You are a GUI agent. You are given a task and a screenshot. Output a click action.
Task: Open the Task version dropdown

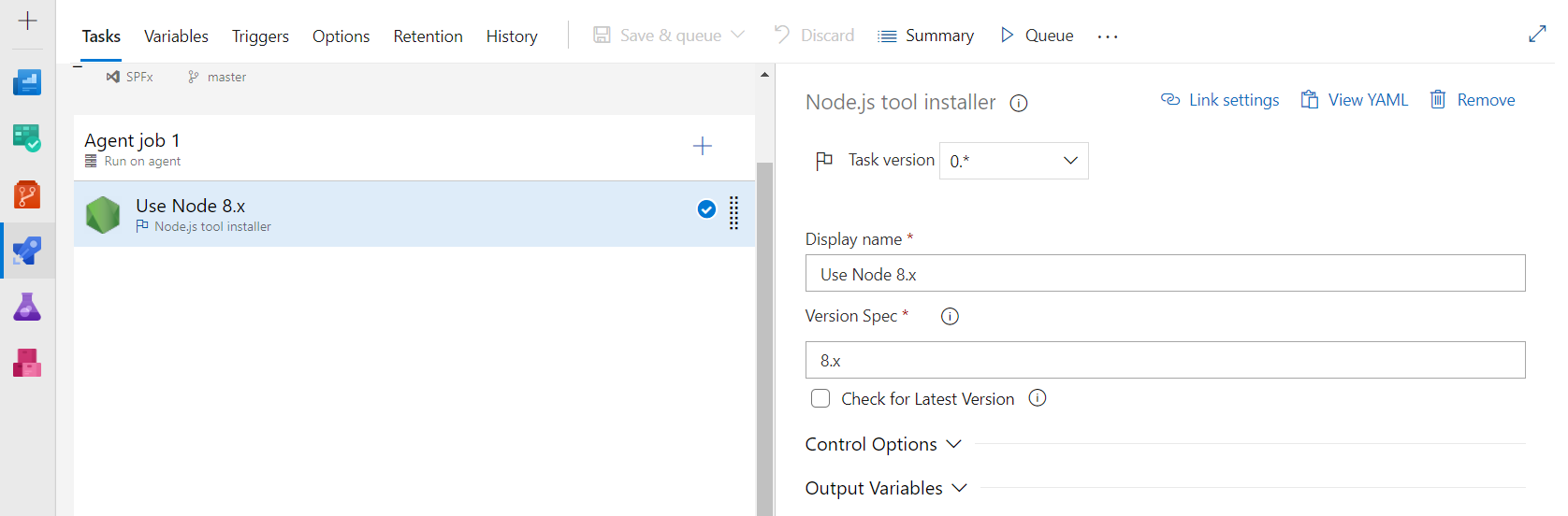(x=1013, y=161)
